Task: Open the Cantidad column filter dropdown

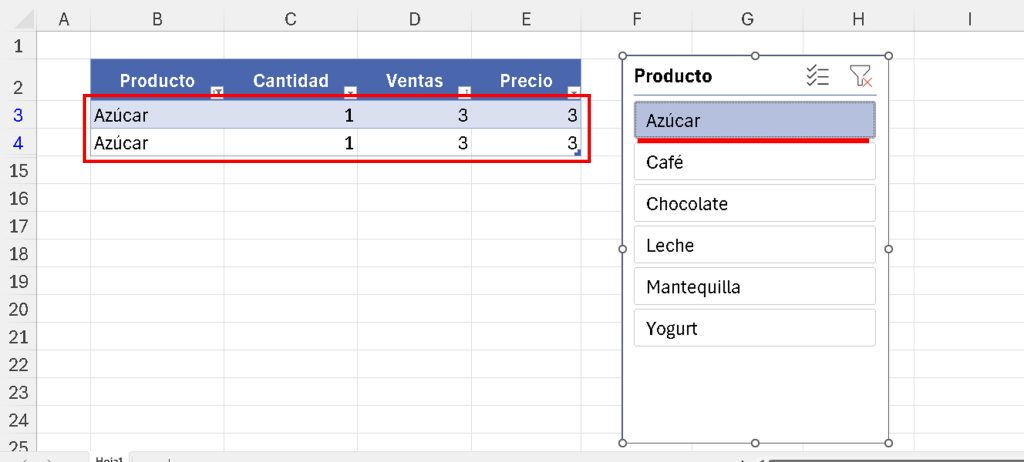Action: [x=350, y=92]
